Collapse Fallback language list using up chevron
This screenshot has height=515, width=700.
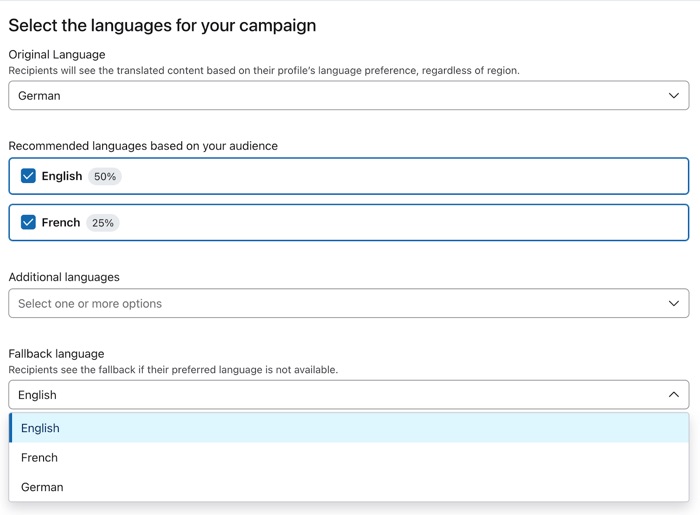click(673, 395)
